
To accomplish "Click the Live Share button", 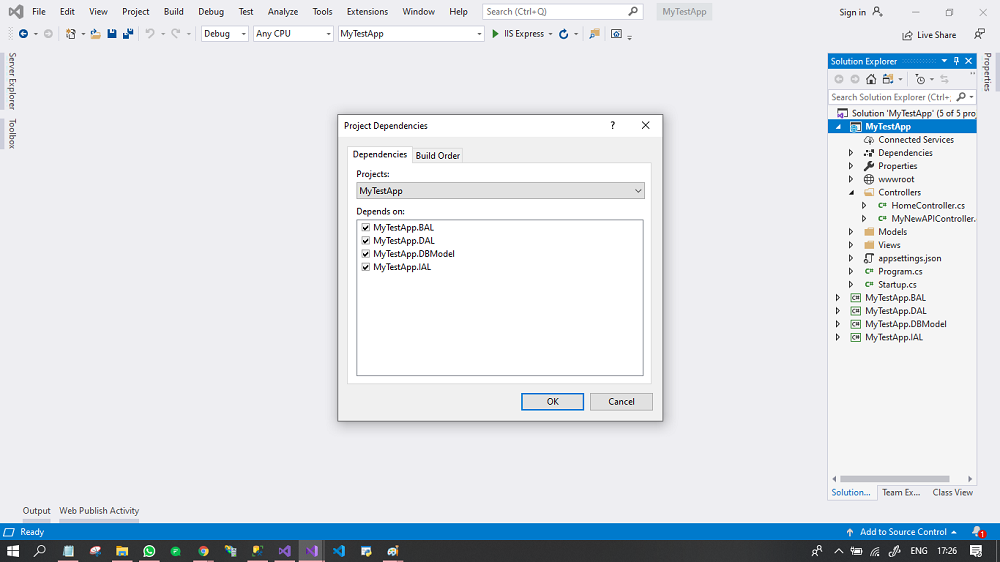I will (929, 35).
